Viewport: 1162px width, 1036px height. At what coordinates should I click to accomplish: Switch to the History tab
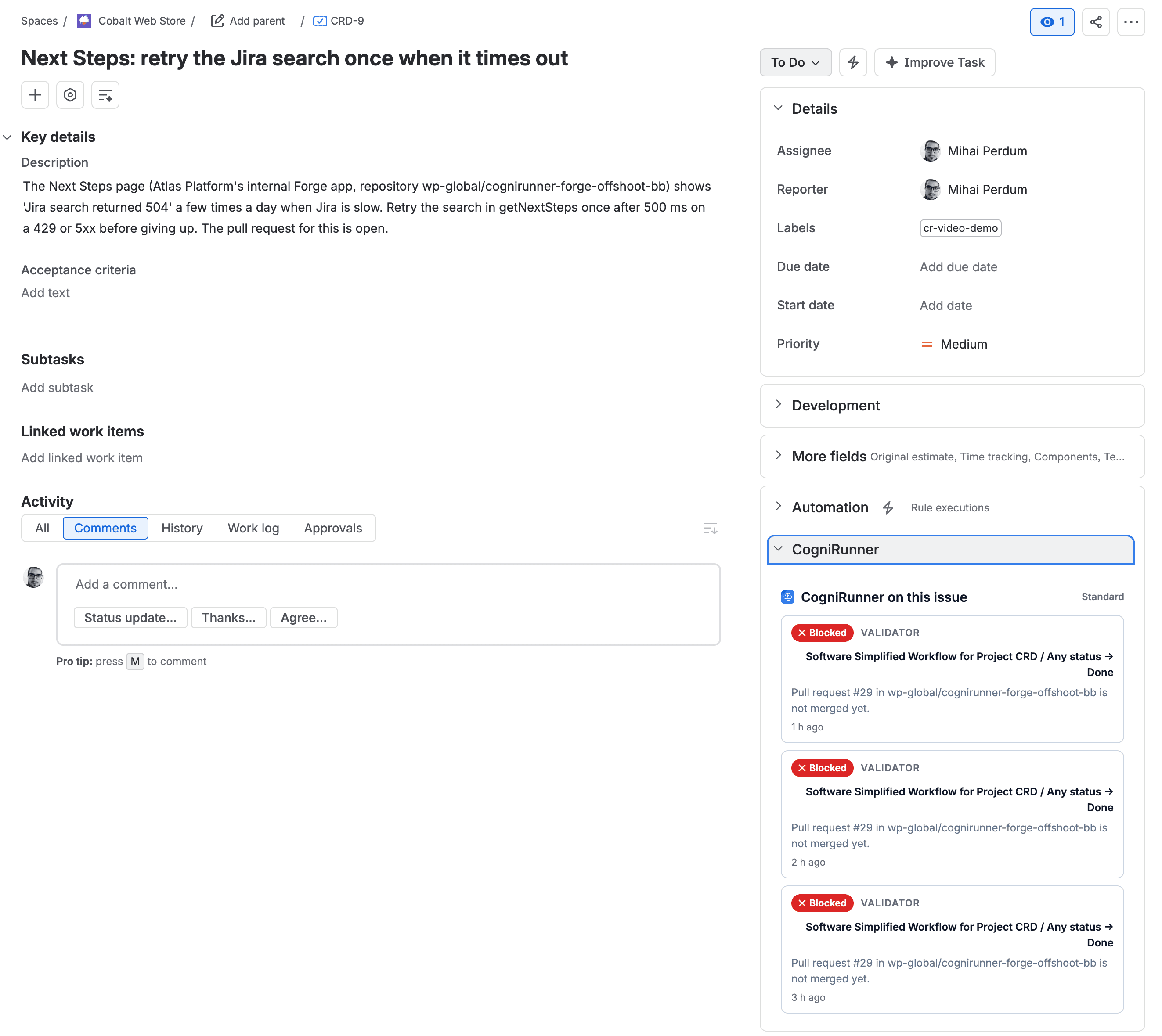tap(182, 528)
